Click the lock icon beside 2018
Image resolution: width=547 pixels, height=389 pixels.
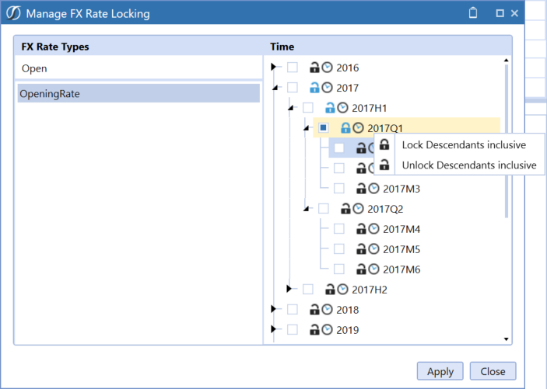pyautogui.click(x=314, y=309)
